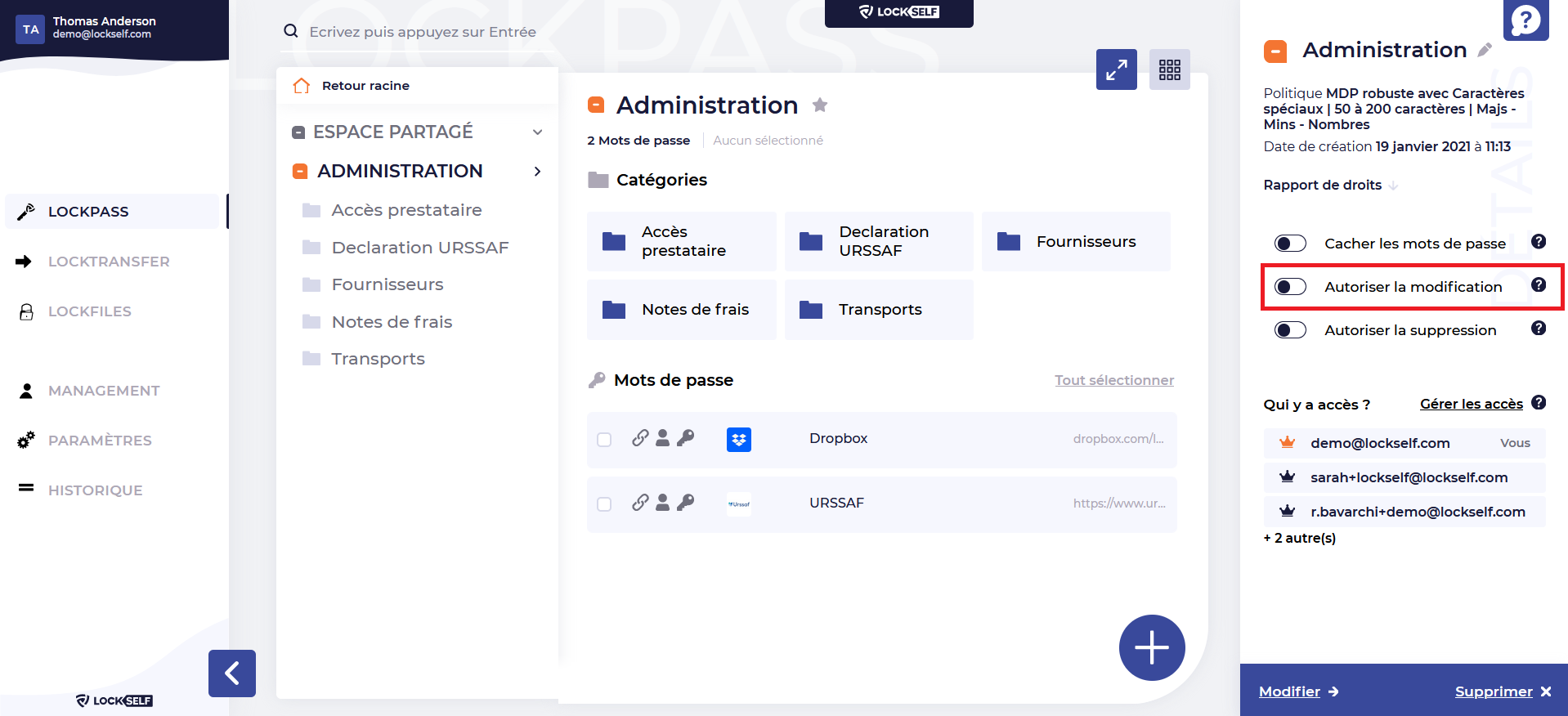Switch to grid view icon
Image resolution: width=1568 pixels, height=716 pixels.
[x=1169, y=69]
